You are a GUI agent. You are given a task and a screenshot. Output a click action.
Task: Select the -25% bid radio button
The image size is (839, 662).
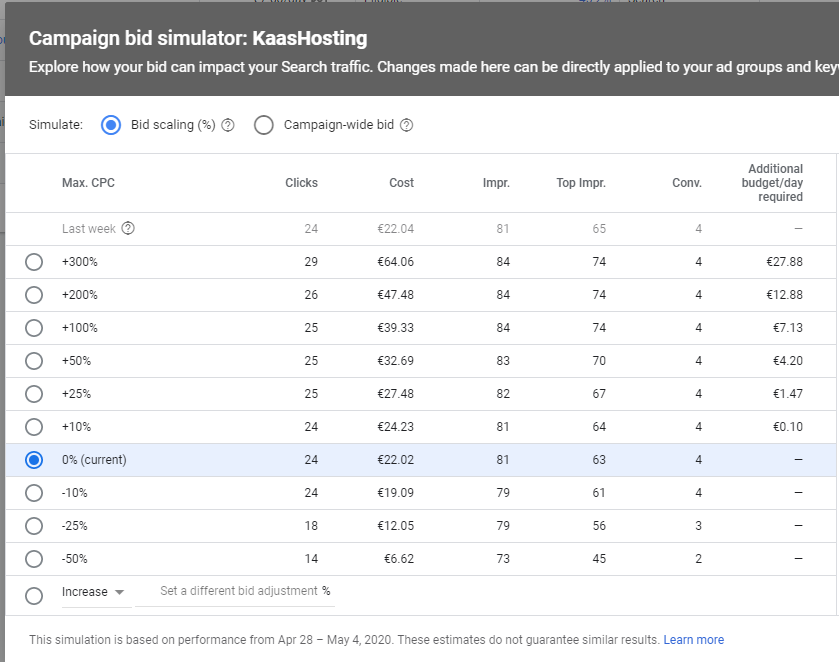point(34,526)
